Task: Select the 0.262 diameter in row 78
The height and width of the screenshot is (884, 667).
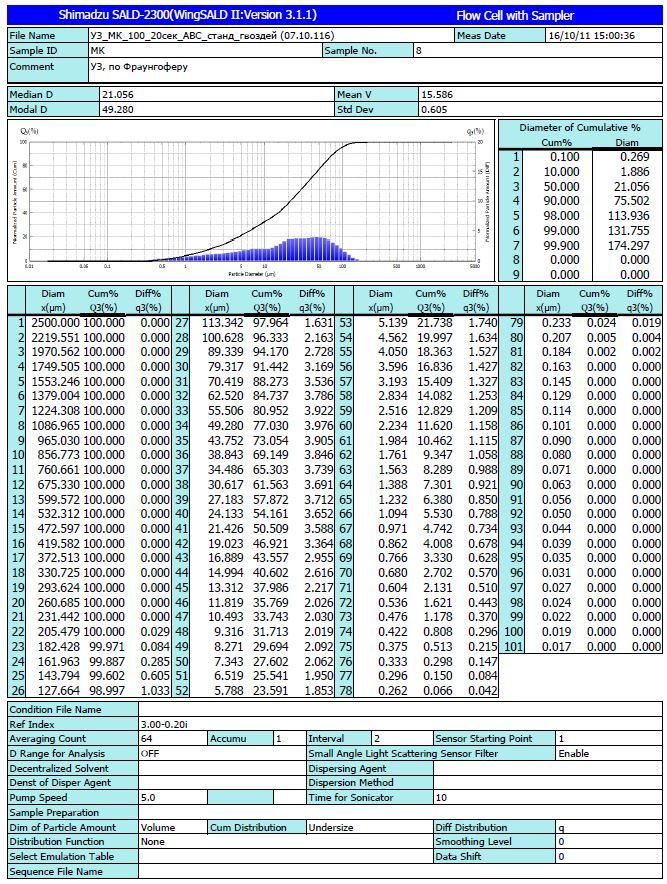Action: click(x=392, y=691)
